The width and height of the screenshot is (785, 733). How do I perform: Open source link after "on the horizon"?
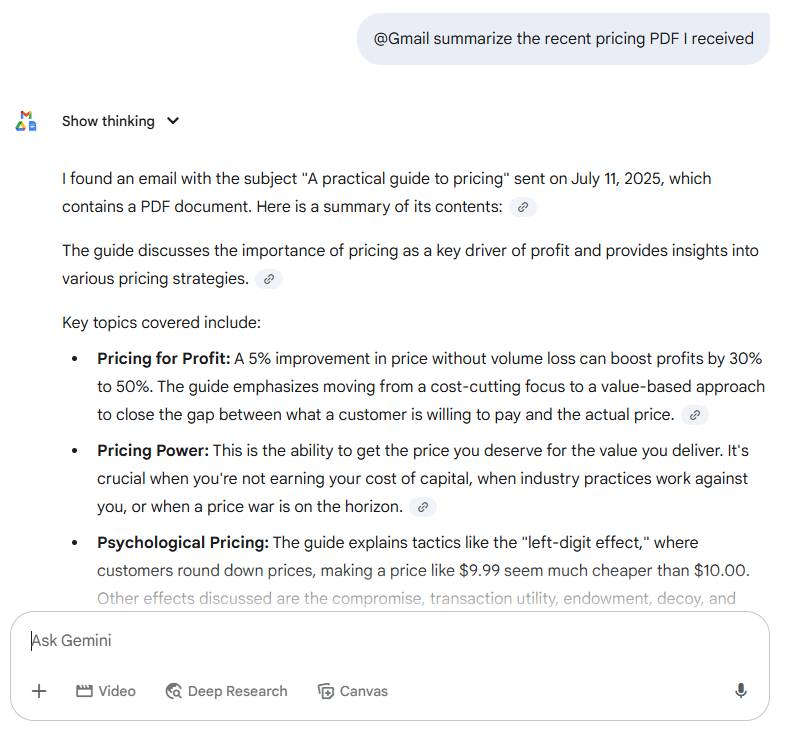pyautogui.click(x=423, y=507)
